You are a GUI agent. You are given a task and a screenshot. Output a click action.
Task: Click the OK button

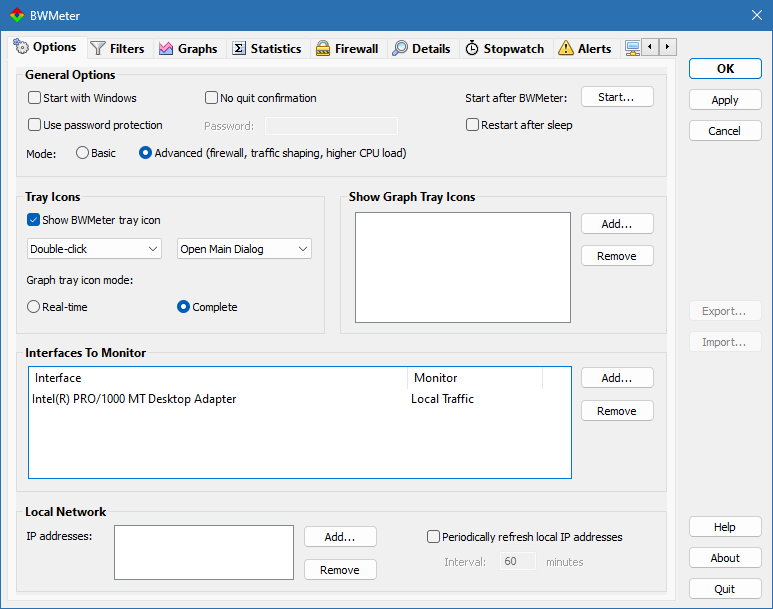coord(725,69)
